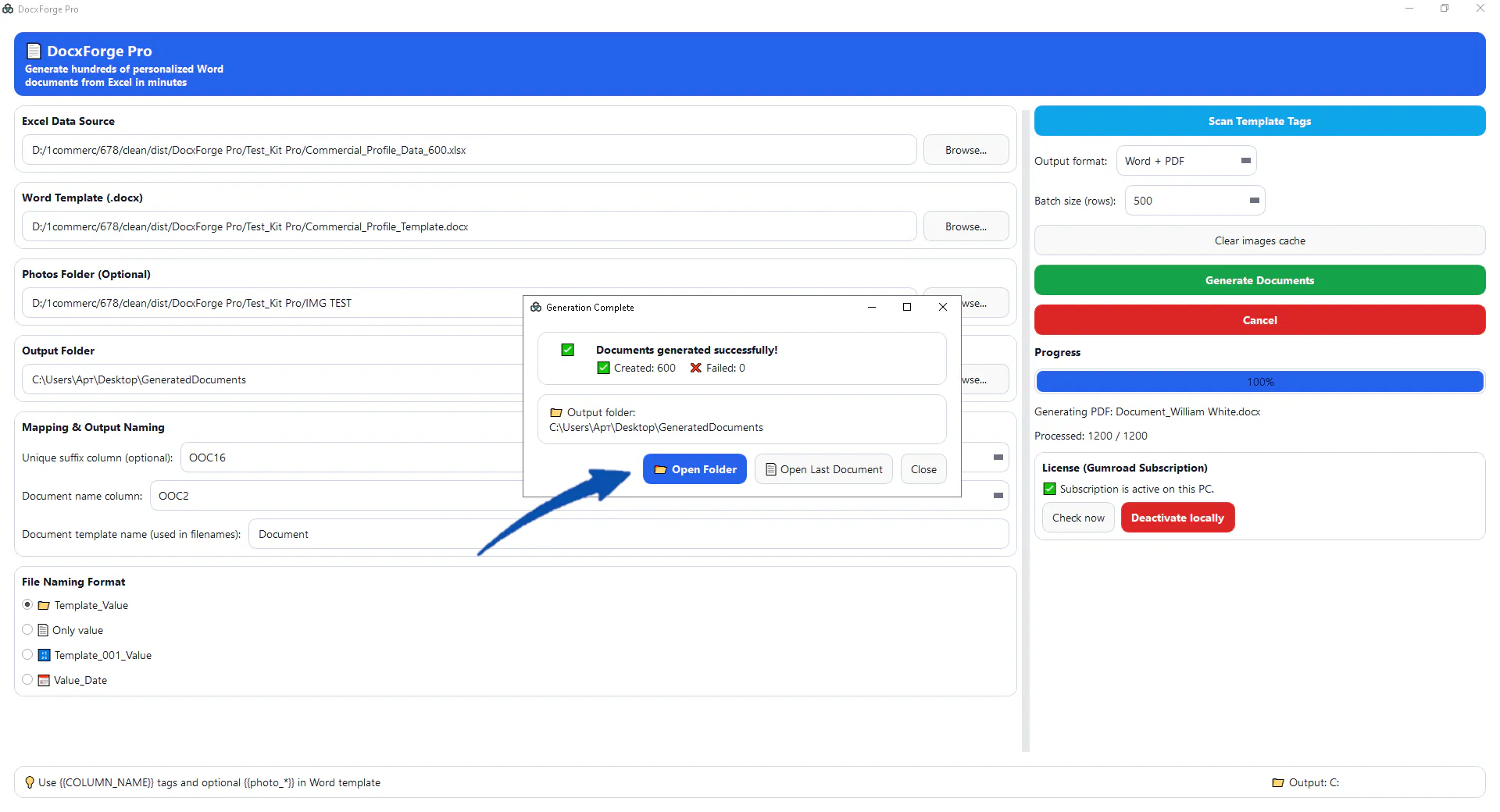
Task: Click the vertical scrollbar of the left panel
Action: (x=1026, y=429)
